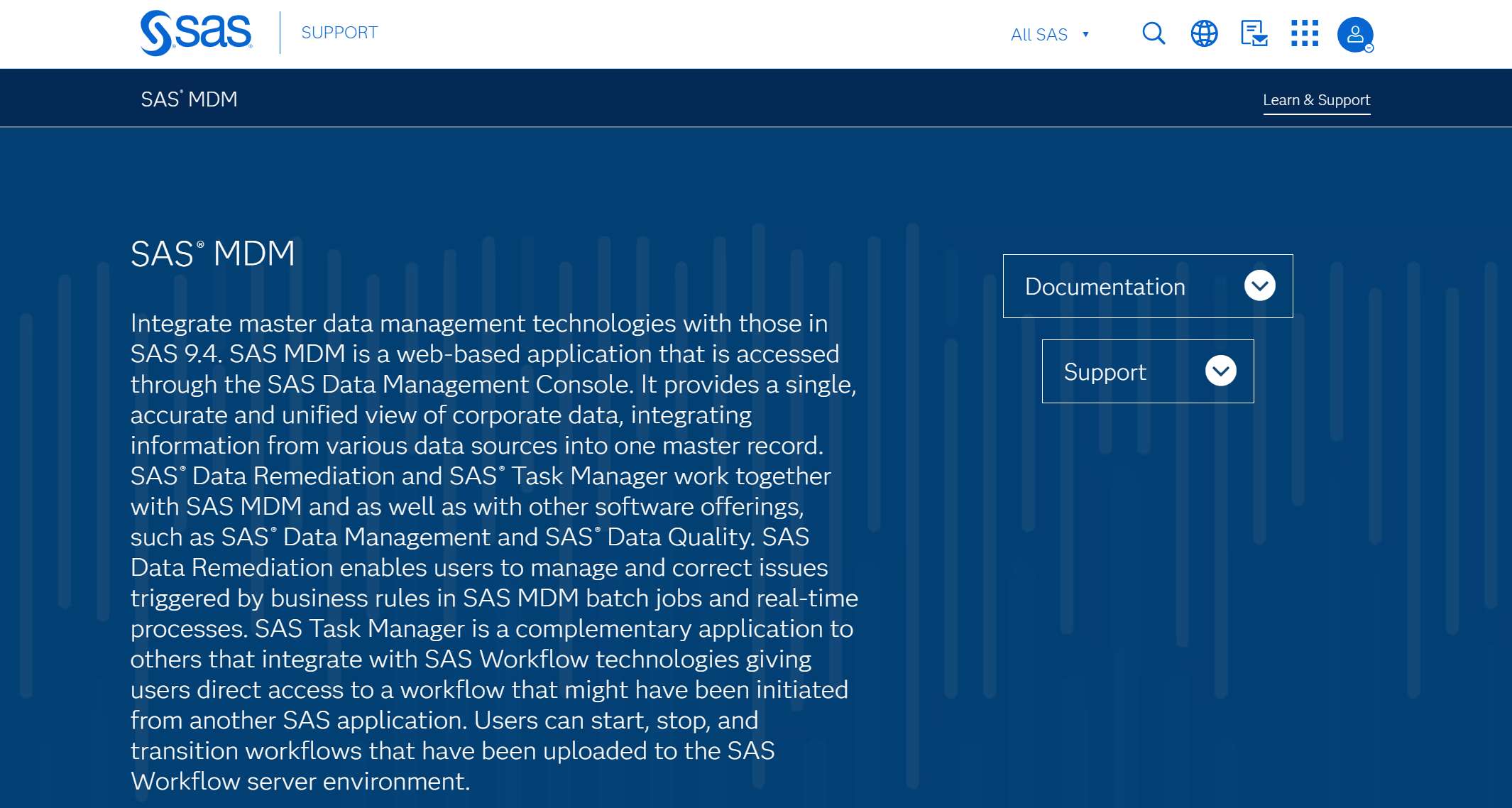Click the small arrow beside All SAS
This screenshot has height=808, width=1512.
1085,34
